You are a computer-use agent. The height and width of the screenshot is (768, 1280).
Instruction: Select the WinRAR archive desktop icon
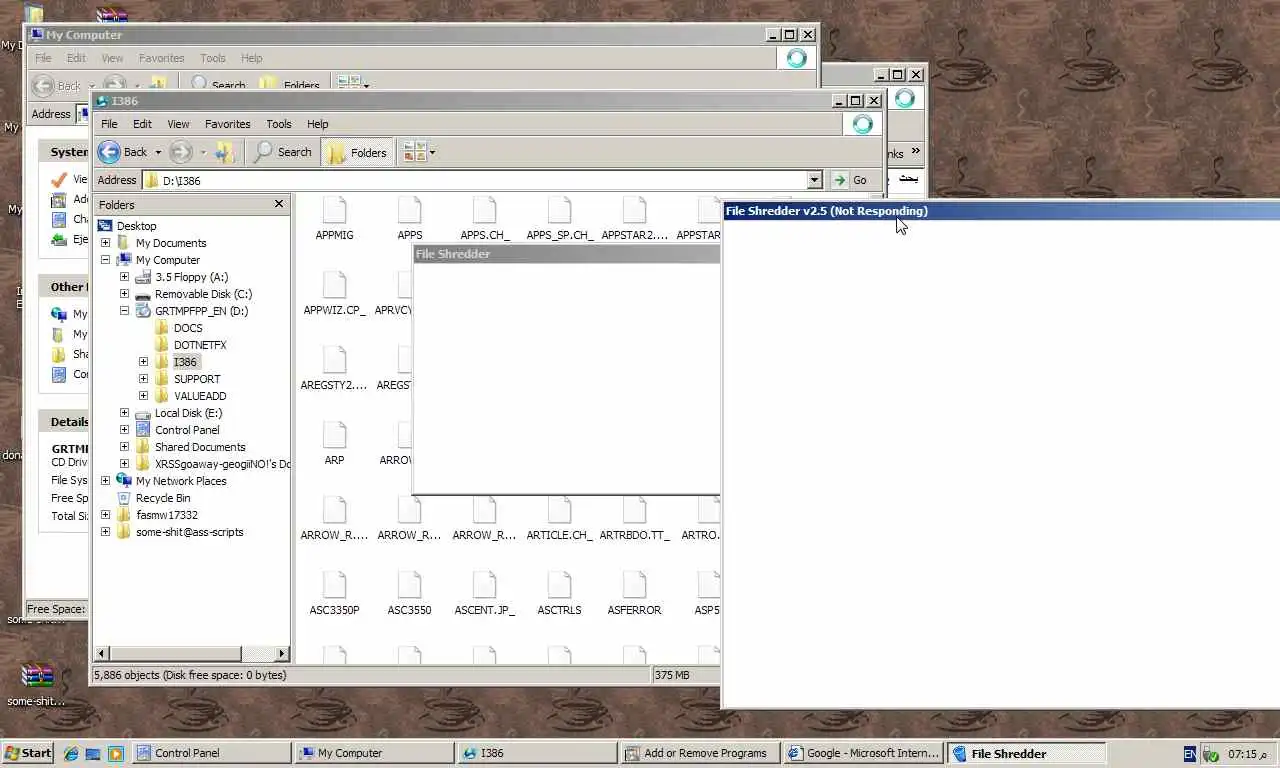tap(37, 677)
